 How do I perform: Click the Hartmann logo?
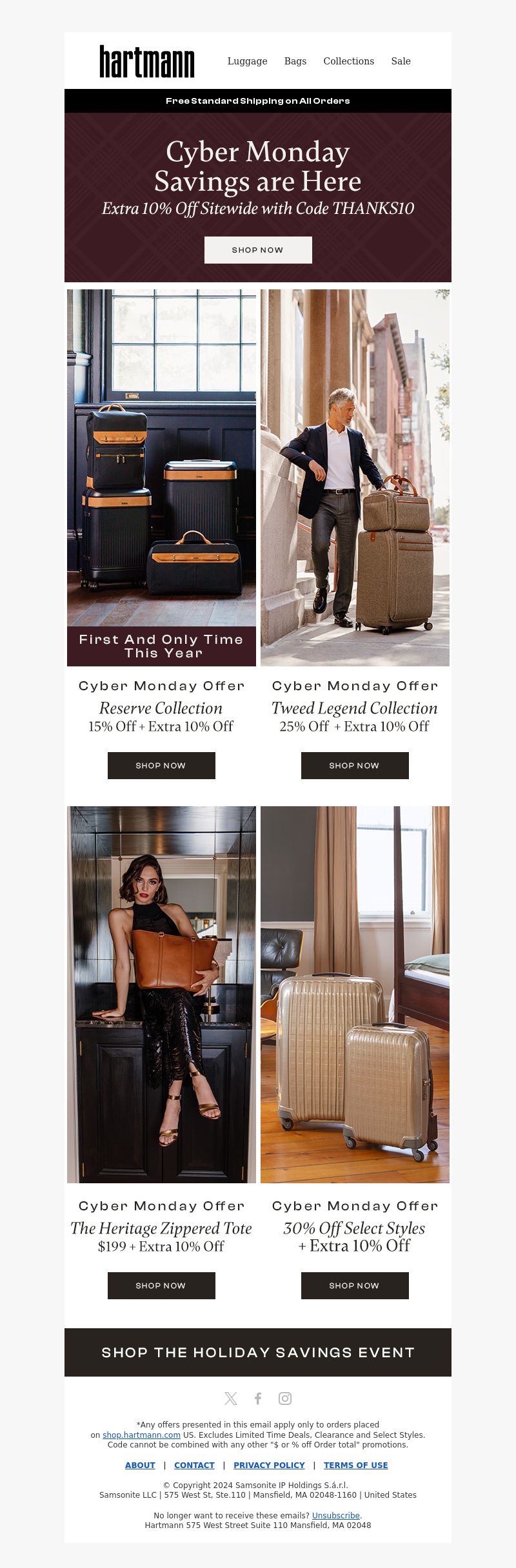(x=147, y=61)
